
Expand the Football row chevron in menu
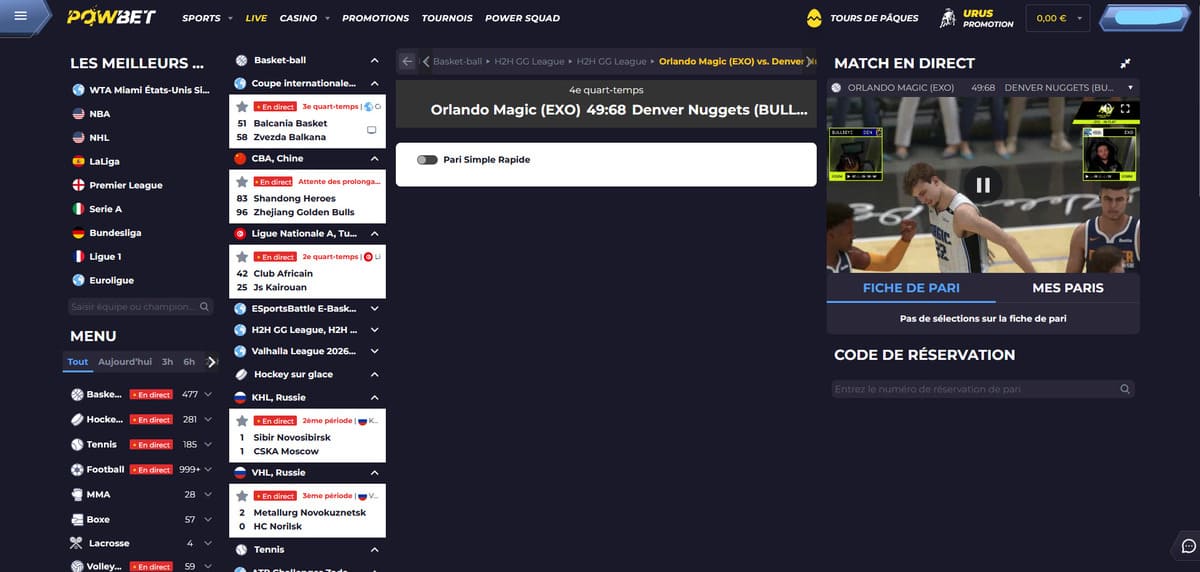coord(208,469)
